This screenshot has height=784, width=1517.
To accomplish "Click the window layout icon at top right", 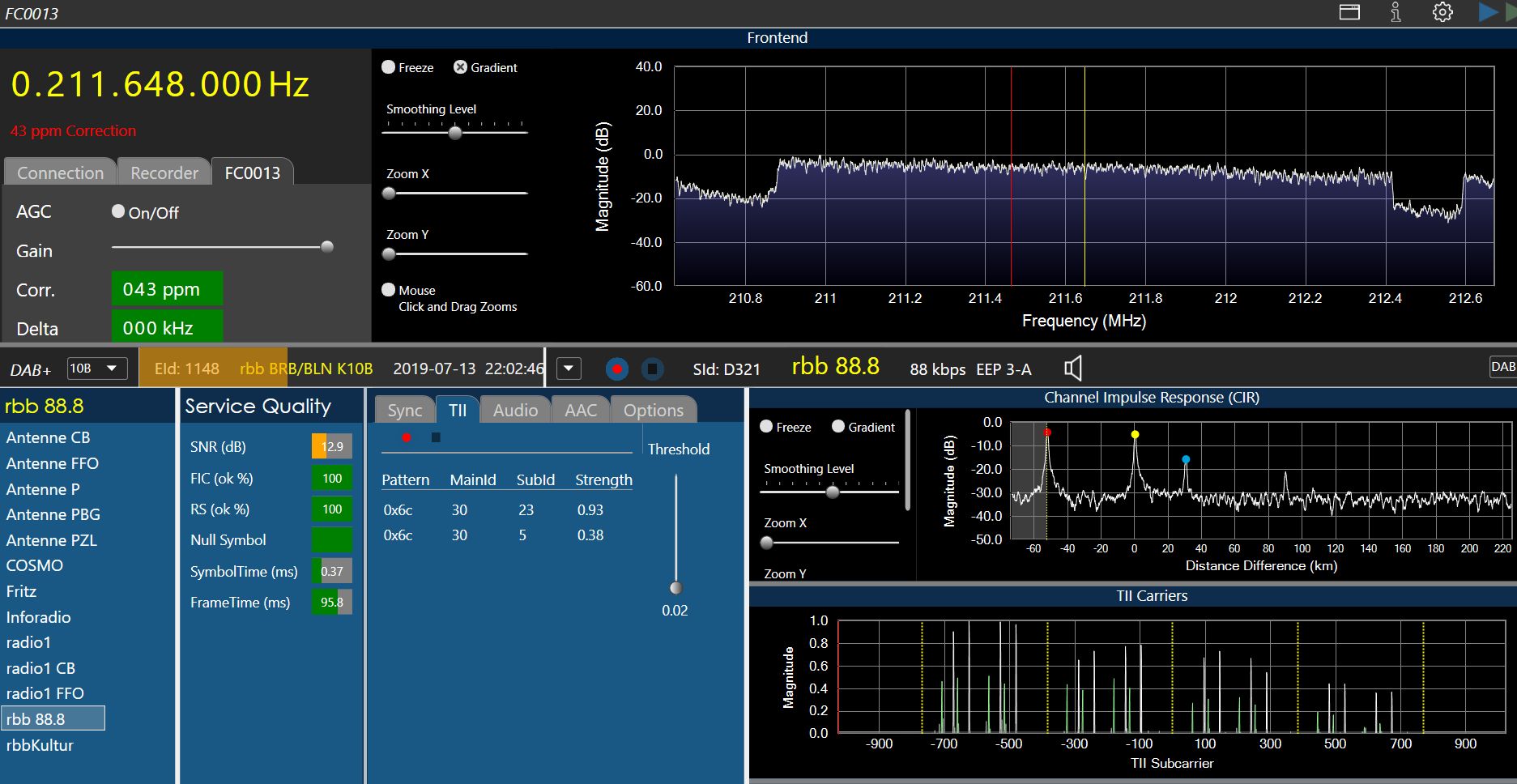I will [x=1349, y=13].
